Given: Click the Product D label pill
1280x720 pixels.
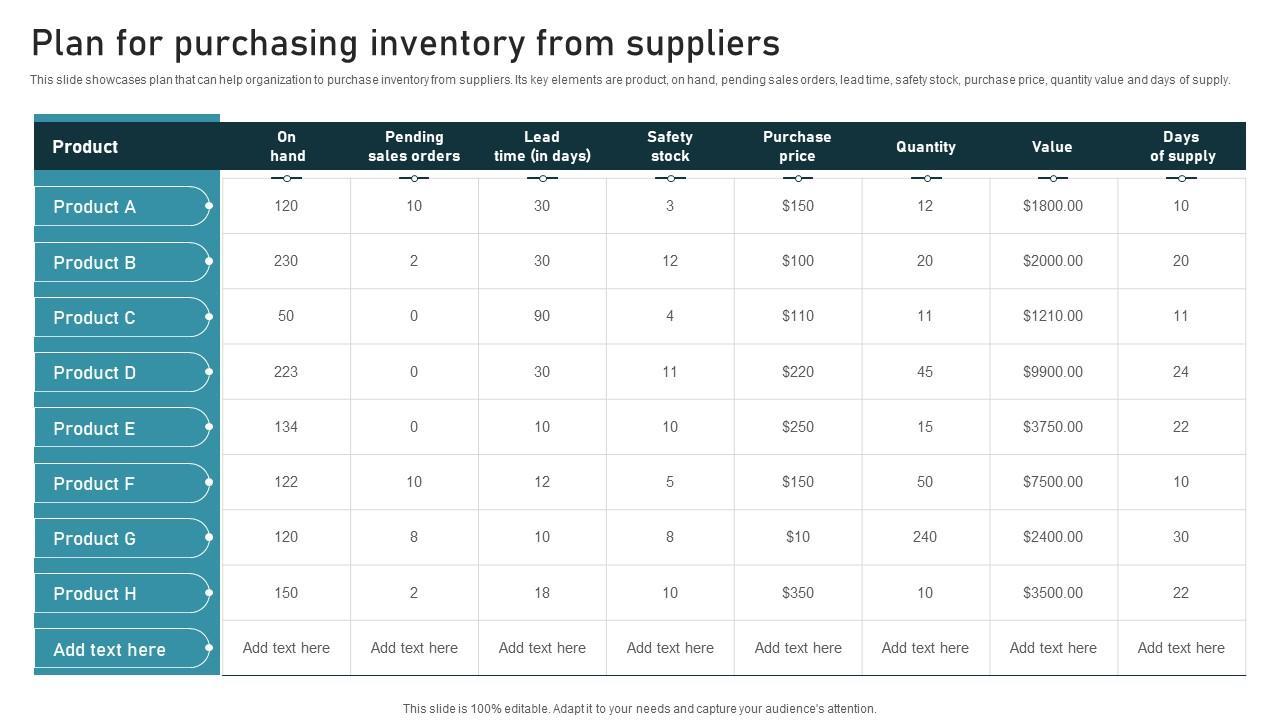Looking at the screenshot, I should point(94,373).
